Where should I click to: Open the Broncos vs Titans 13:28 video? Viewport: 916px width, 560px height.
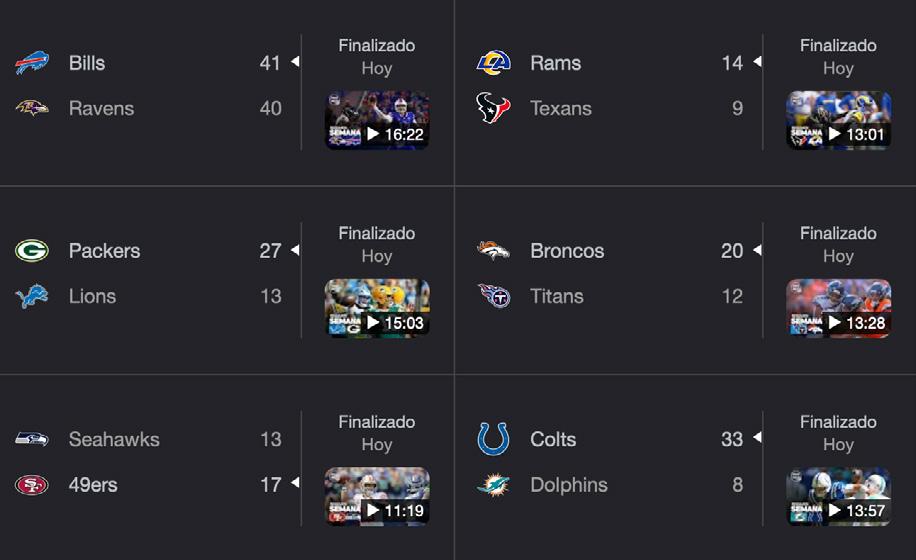click(838, 309)
